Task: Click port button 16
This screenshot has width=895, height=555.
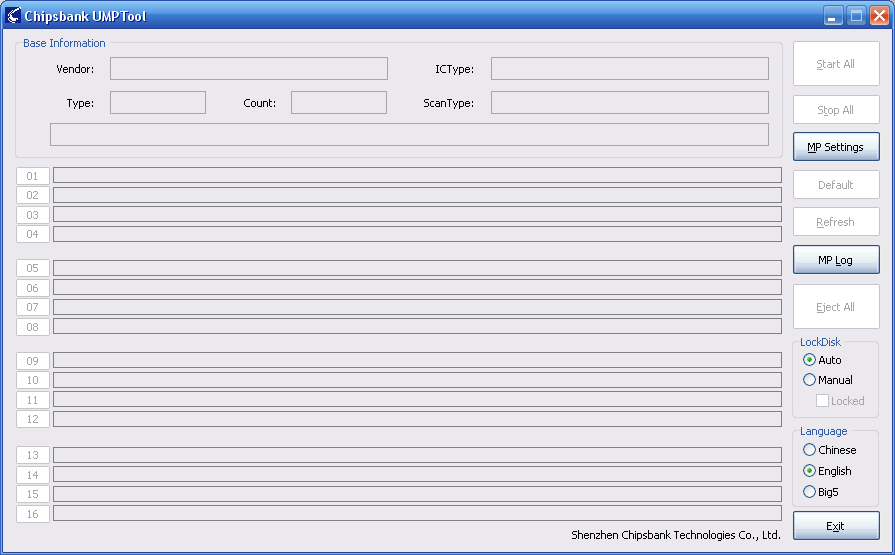Action: [33, 513]
